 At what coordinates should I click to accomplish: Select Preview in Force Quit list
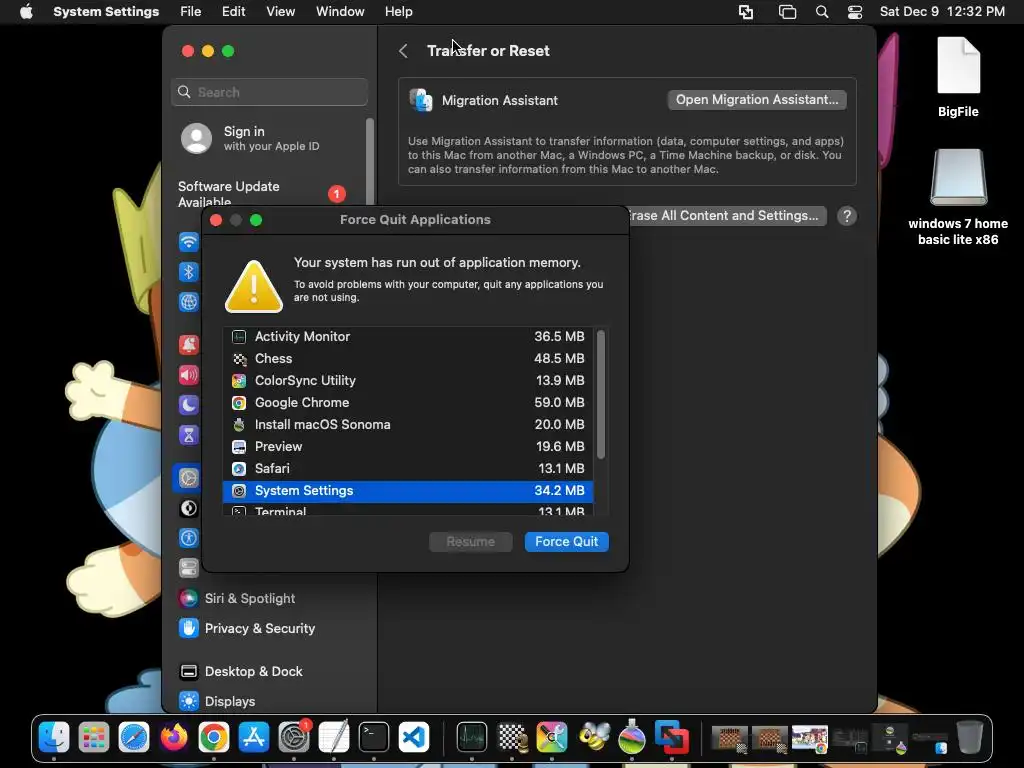(408, 447)
